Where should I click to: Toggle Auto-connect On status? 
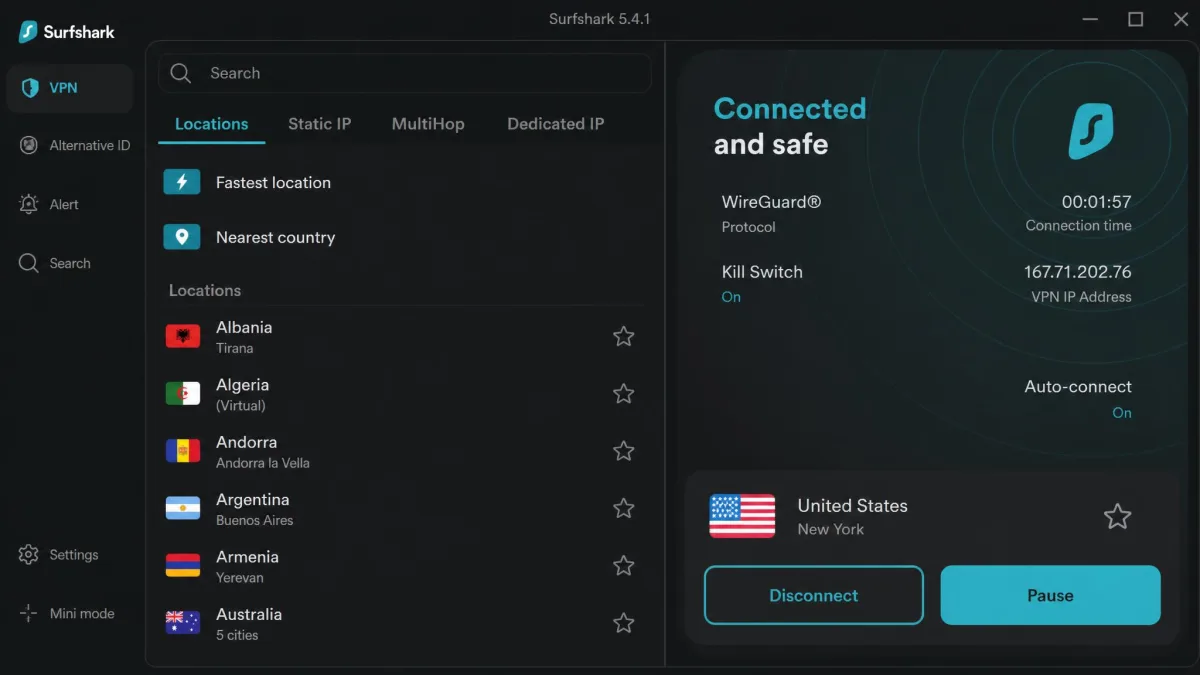click(x=1122, y=413)
